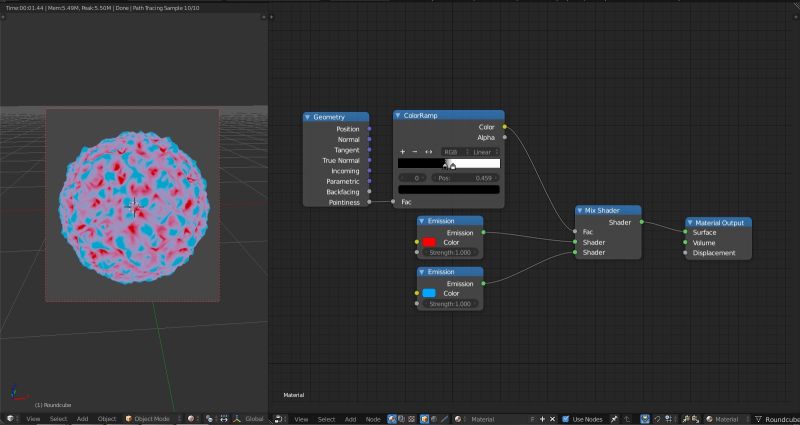Click the add new material plus icon
The height and width of the screenshot is (425, 800).
tap(542, 419)
